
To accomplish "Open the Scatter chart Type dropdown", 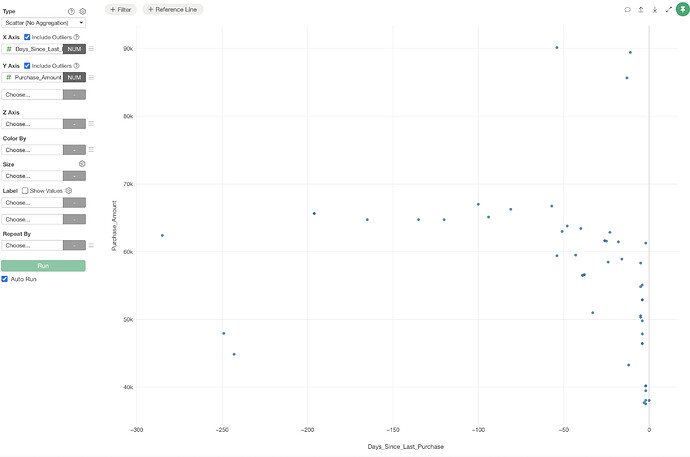I will 43,22.
